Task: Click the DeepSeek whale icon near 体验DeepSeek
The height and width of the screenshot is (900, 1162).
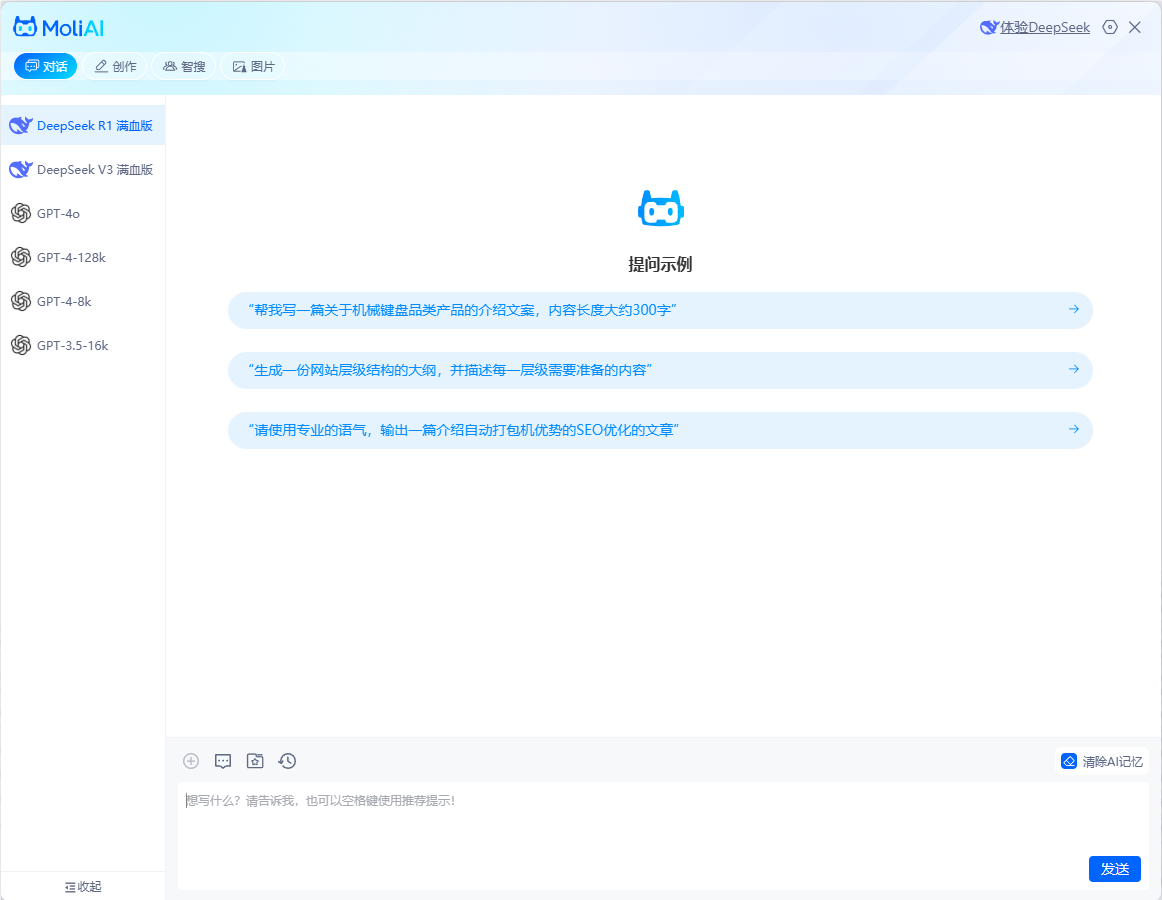Action: click(x=988, y=27)
